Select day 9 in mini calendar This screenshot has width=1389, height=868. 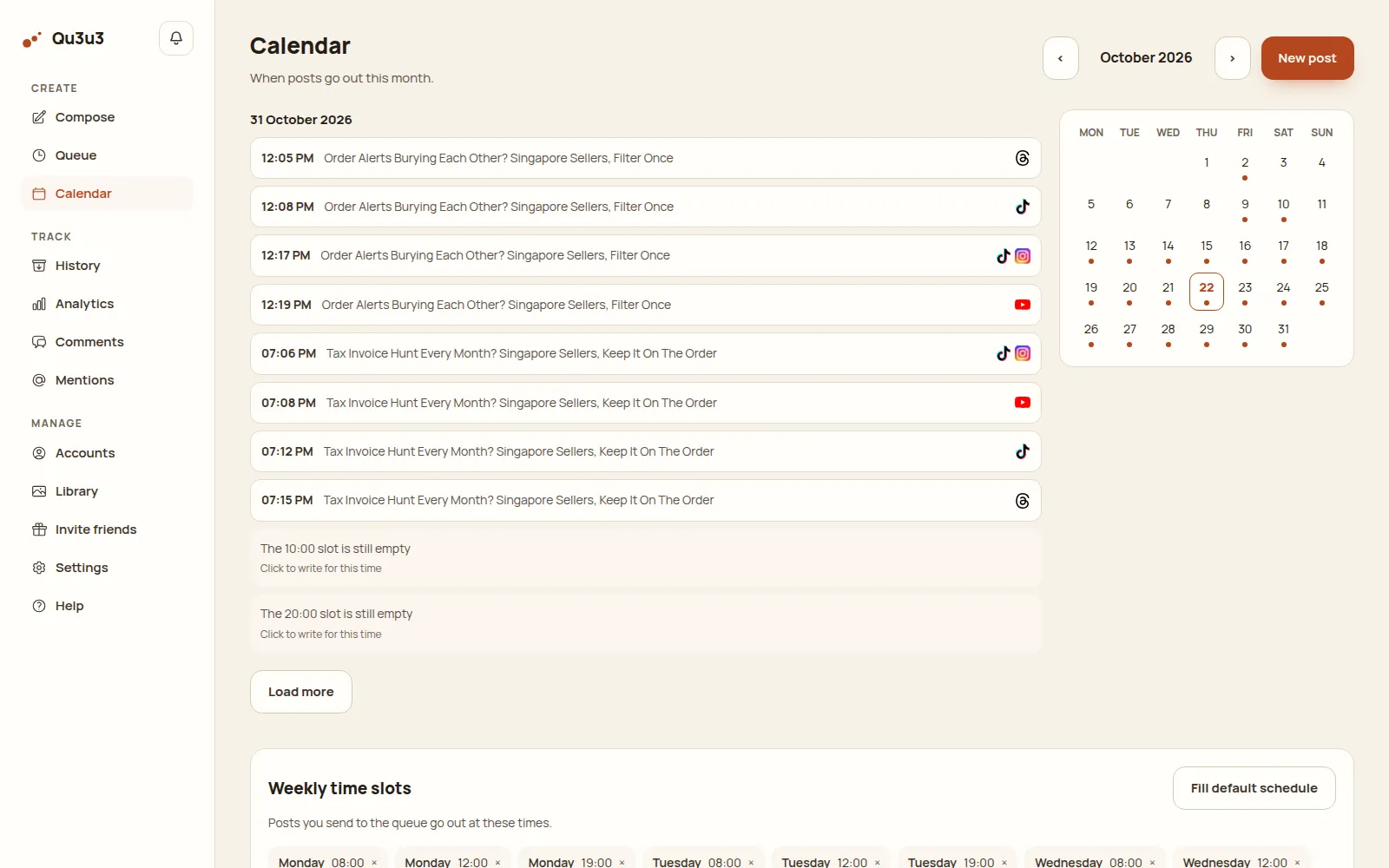1245,208
